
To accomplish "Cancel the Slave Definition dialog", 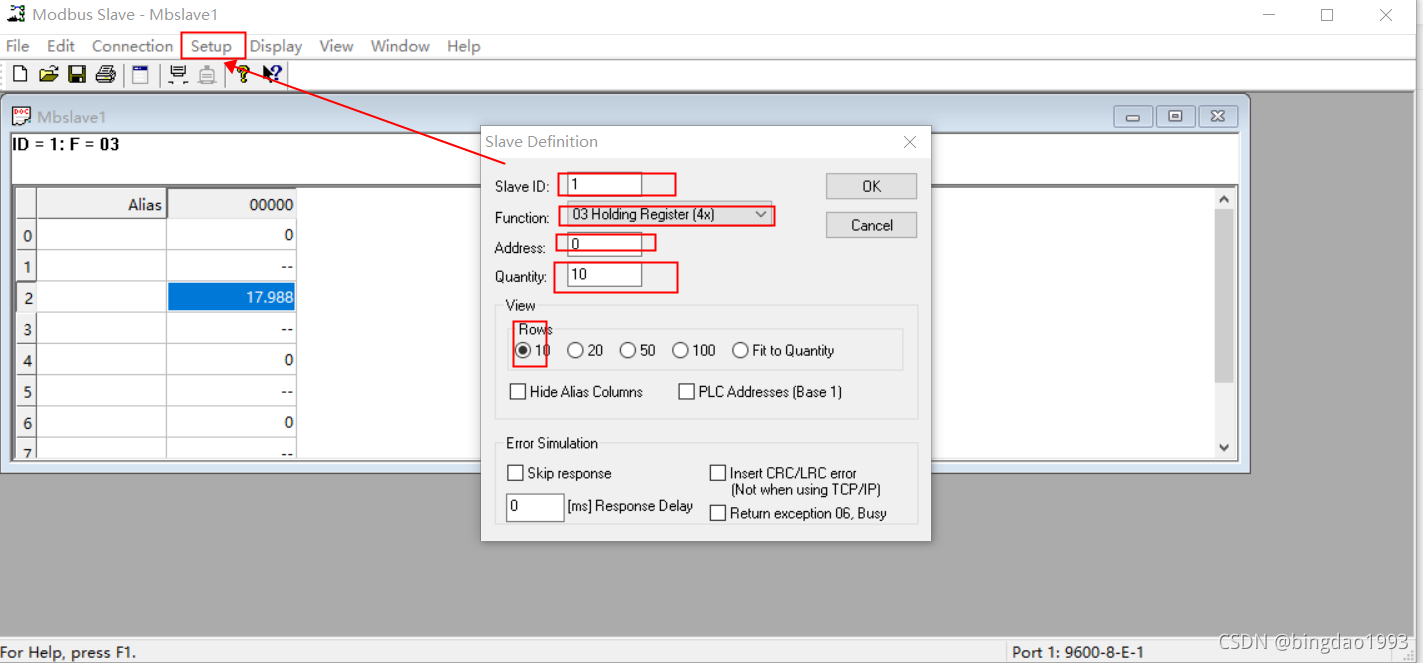I will point(871,224).
